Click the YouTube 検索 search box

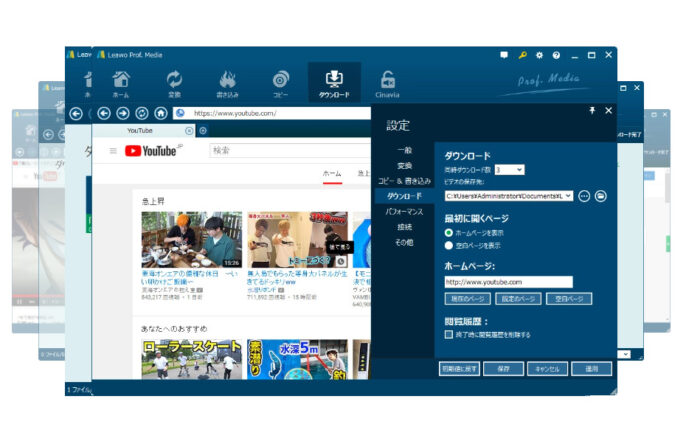tap(290, 151)
